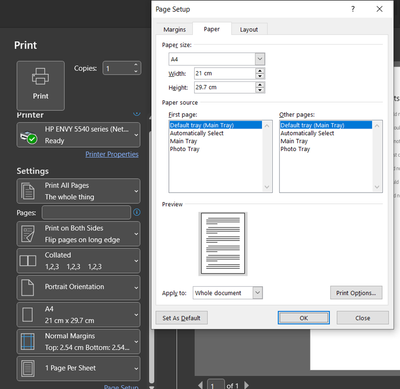
Task: Open 1 Page Per Sheet dropdown
Action: [78, 368]
